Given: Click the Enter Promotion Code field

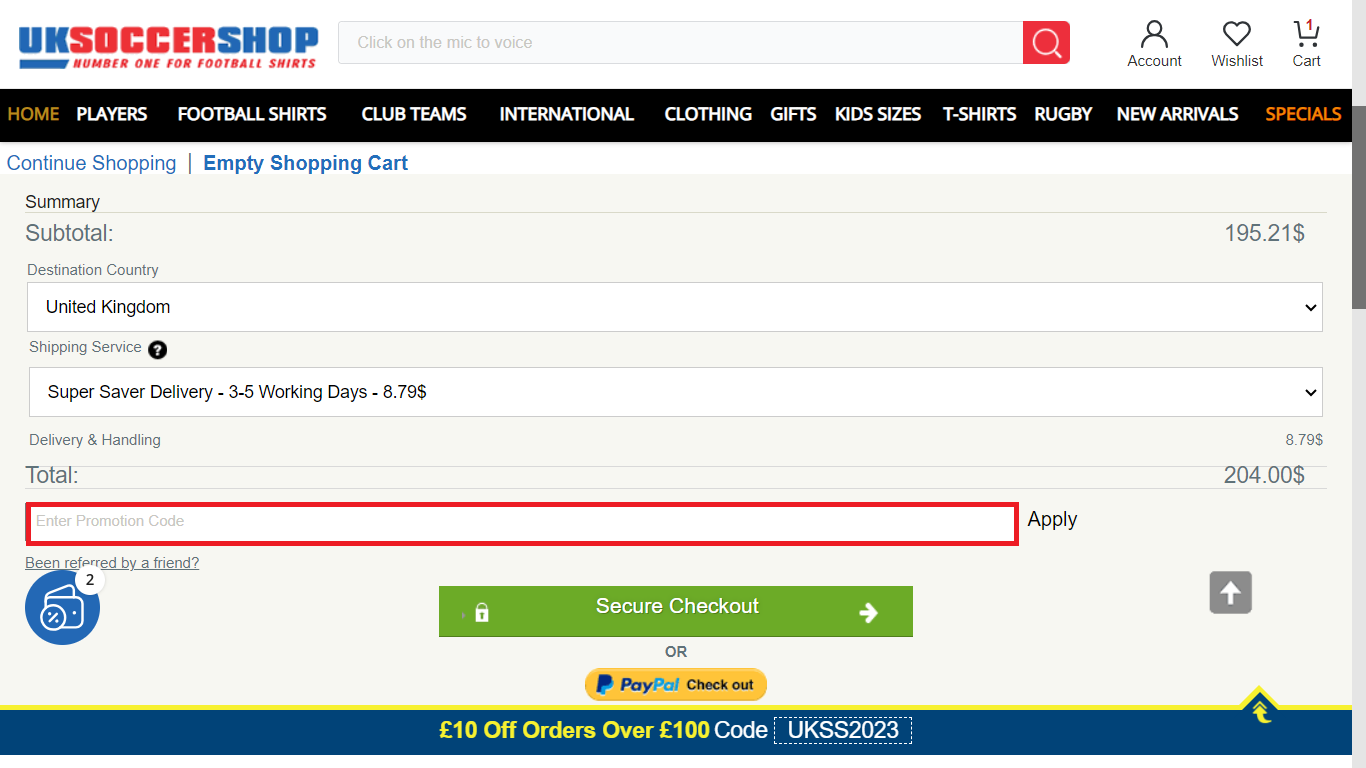Looking at the screenshot, I should [522, 521].
